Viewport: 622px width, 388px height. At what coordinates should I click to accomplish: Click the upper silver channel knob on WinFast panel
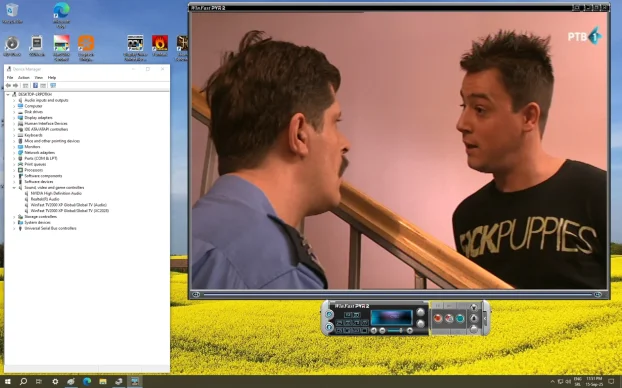pos(420,312)
